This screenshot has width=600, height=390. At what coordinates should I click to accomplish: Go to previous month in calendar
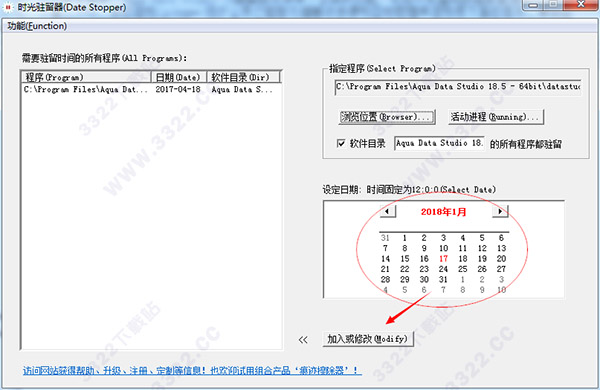388,211
